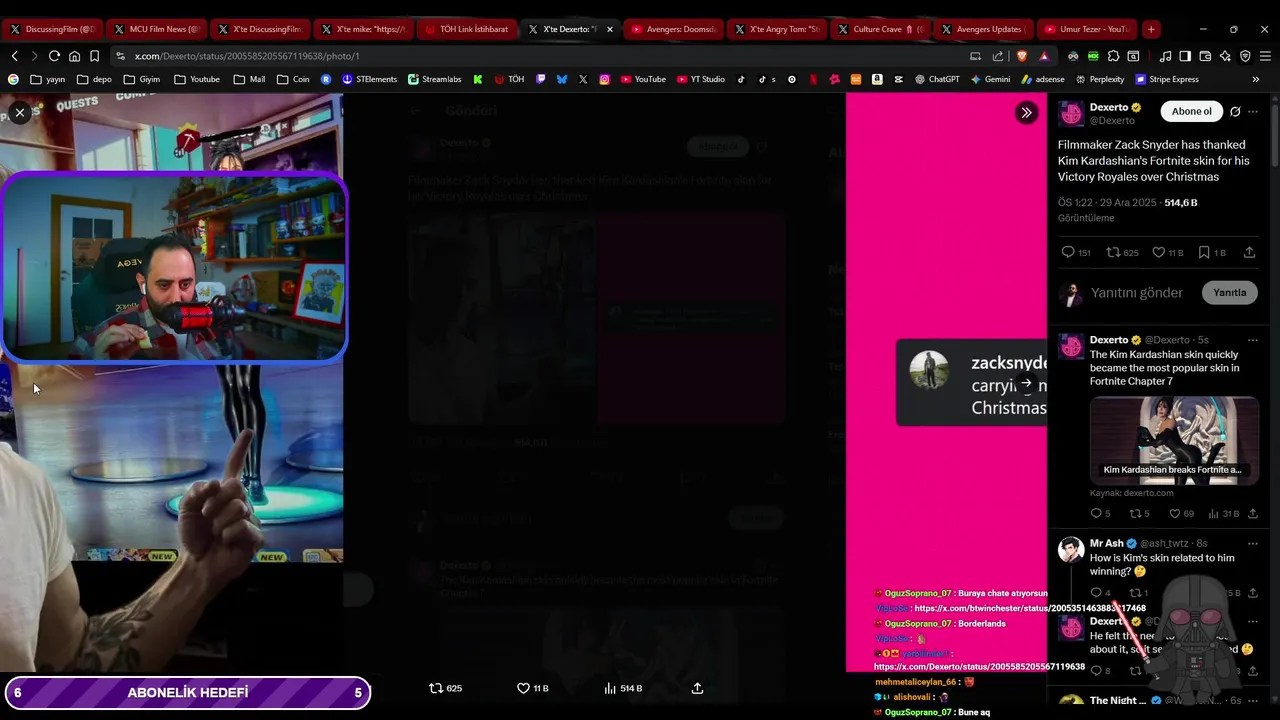Open the Brave Shields lion icon
The image size is (1280, 720).
[1021, 56]
